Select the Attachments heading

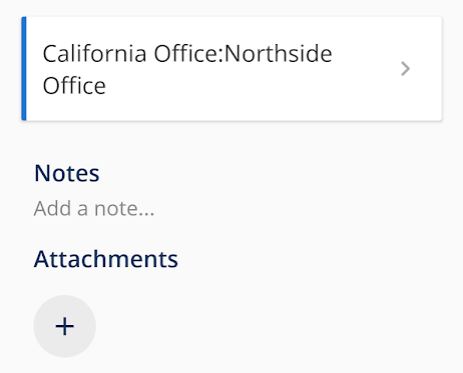pos(106,259)
